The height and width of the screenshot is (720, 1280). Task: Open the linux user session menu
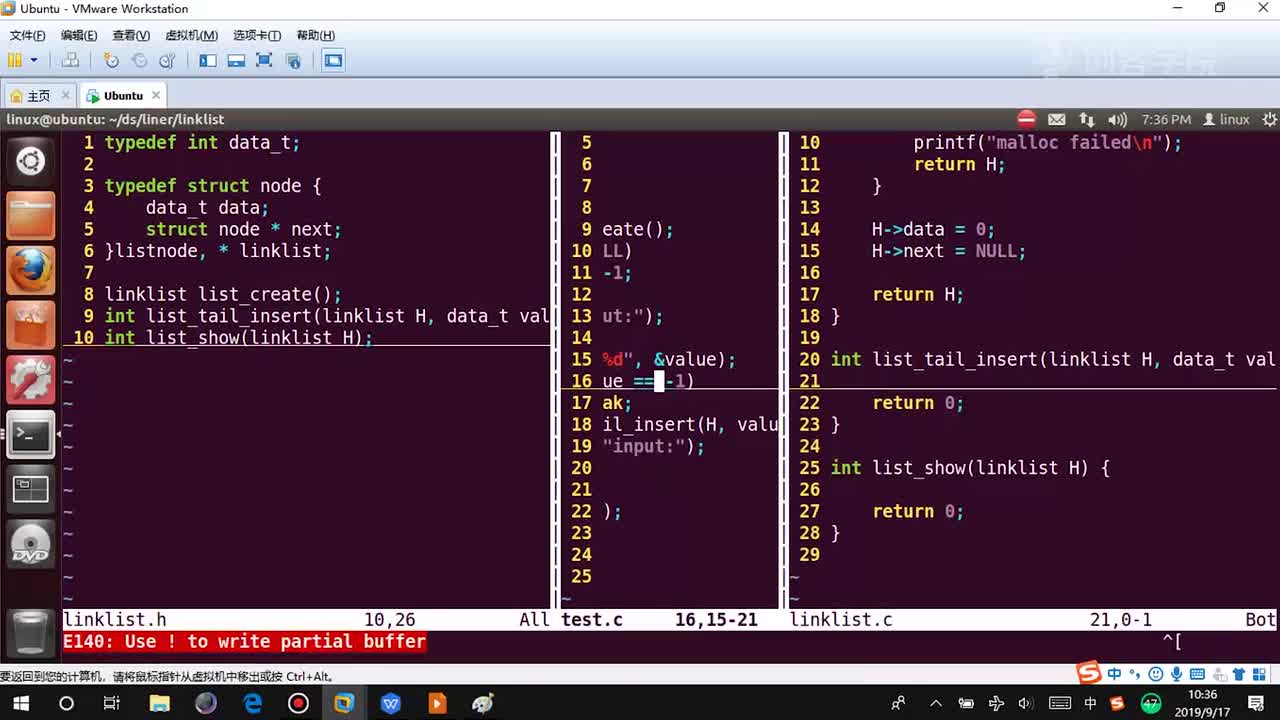[1226, 119]
